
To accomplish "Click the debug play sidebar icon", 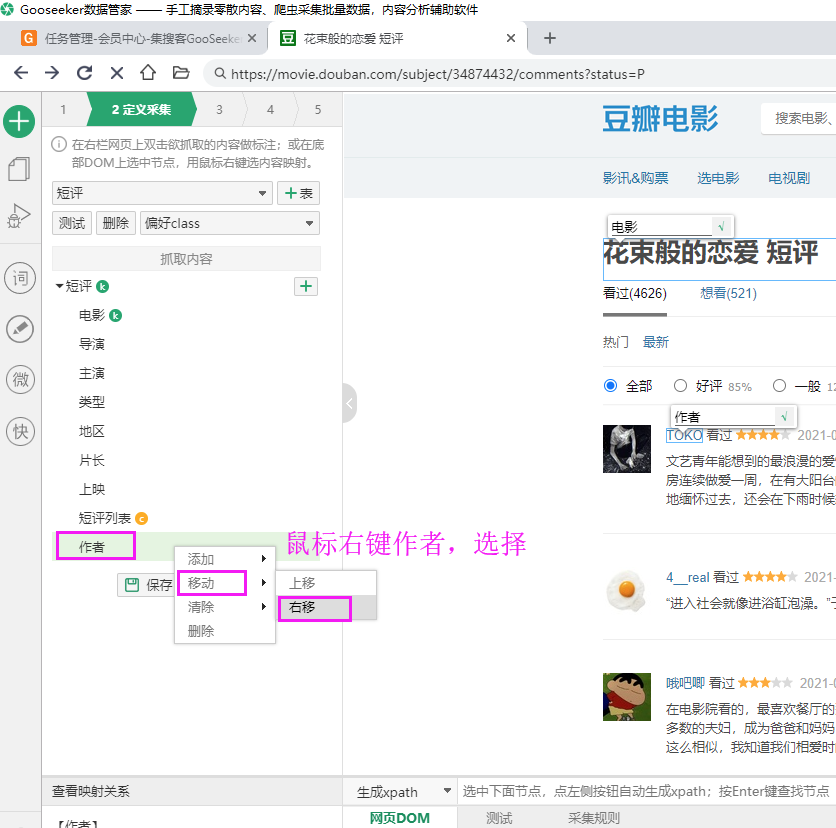I will point(19,216).
